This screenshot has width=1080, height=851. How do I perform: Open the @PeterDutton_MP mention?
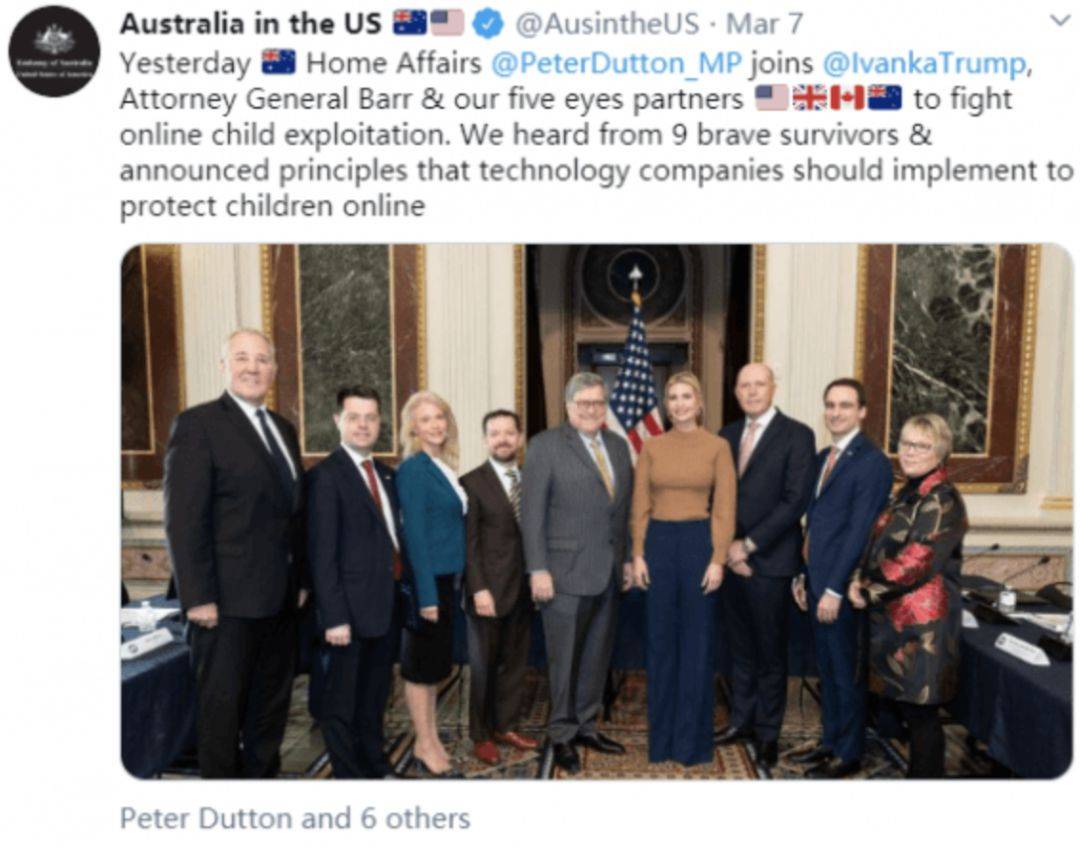[x=616, y=63]
